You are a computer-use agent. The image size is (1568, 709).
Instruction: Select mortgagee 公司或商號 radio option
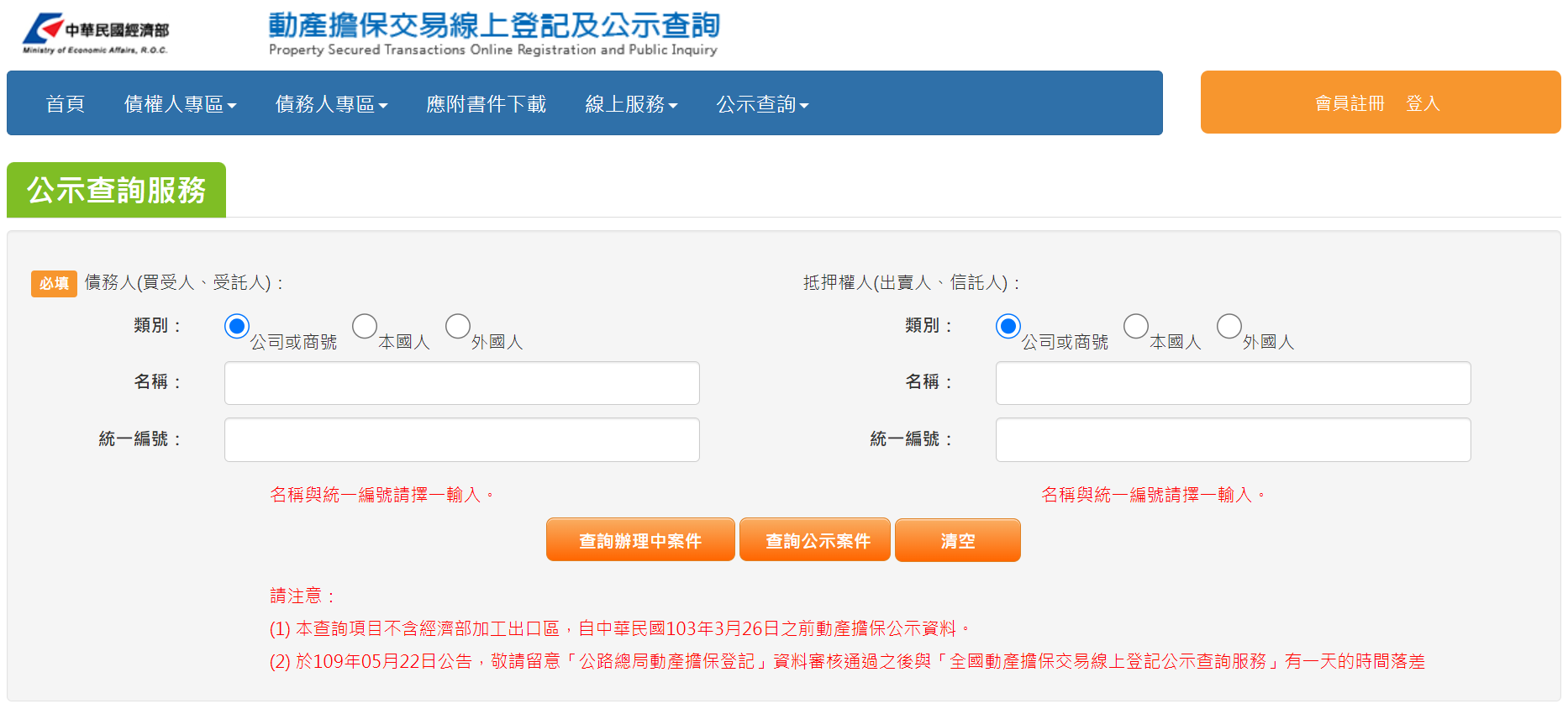1008,326
